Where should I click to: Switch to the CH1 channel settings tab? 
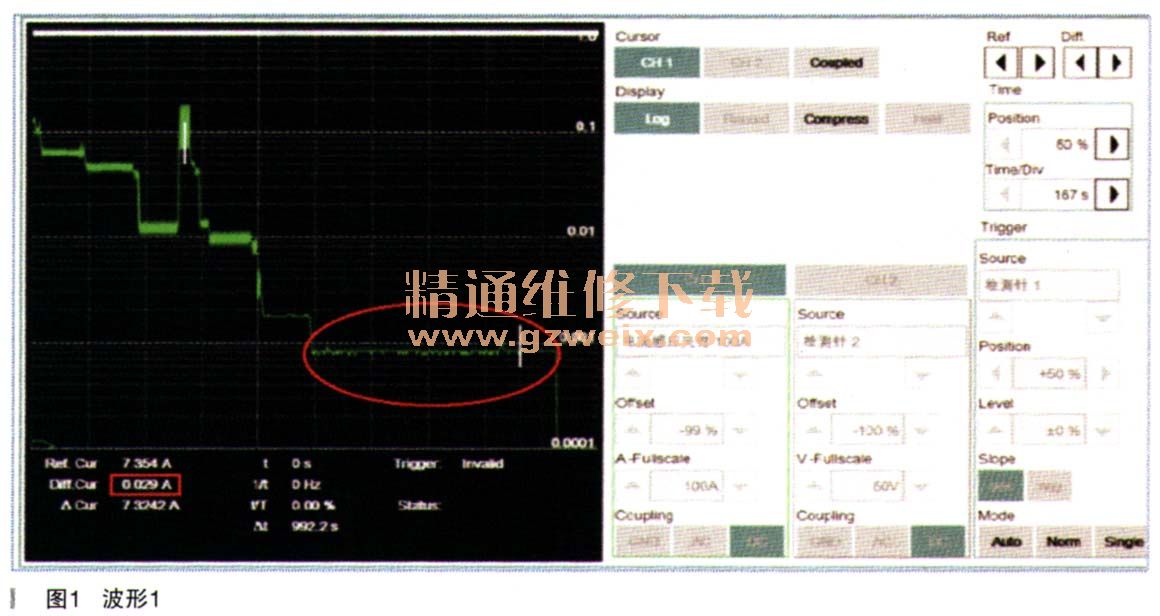click(700, 280)
